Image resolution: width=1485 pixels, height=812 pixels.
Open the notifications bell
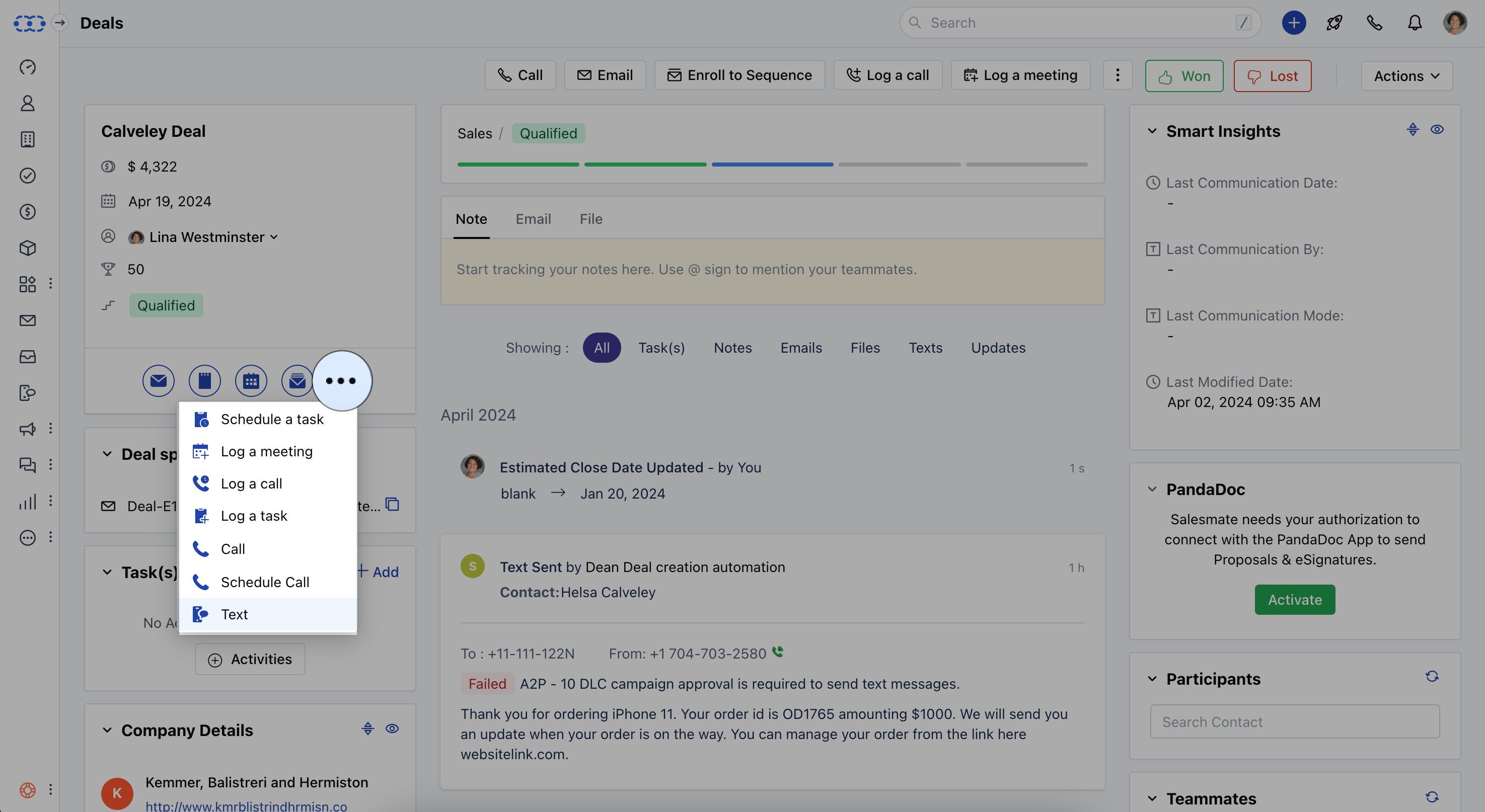(1415, 23)
